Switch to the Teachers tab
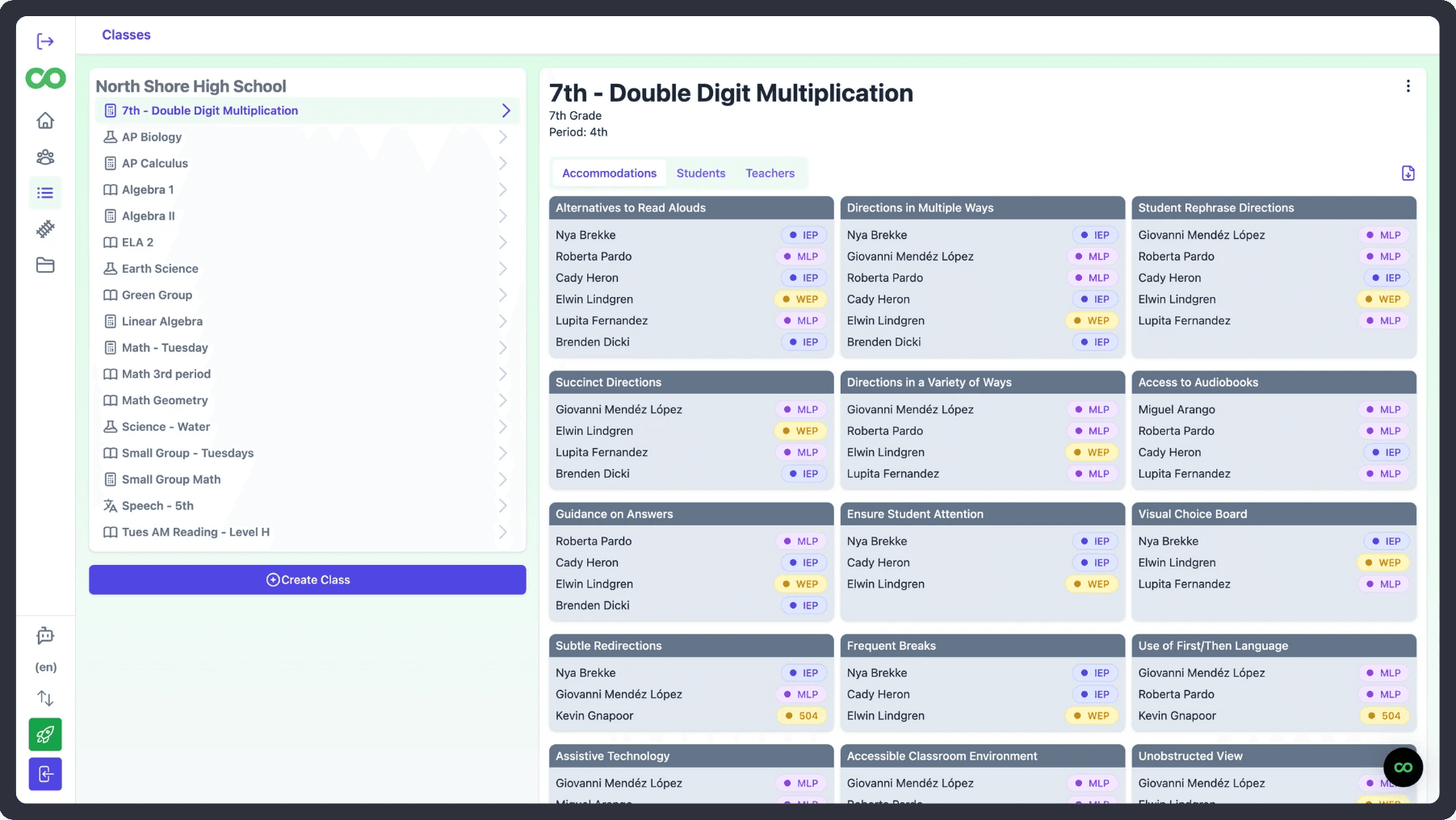Image resolution: width=1456 pixels, height=820 pixels. [770, 173]
